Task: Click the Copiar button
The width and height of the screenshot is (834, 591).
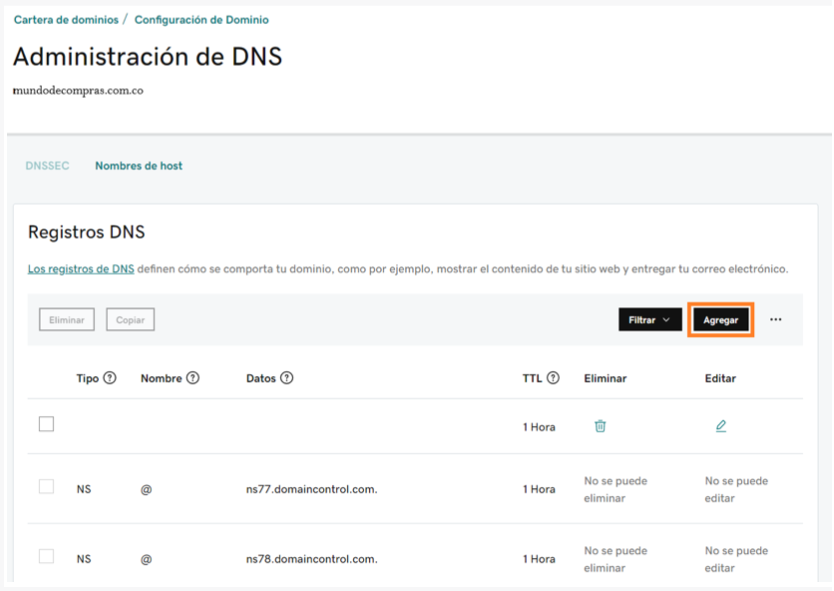Action: point(130,320)
